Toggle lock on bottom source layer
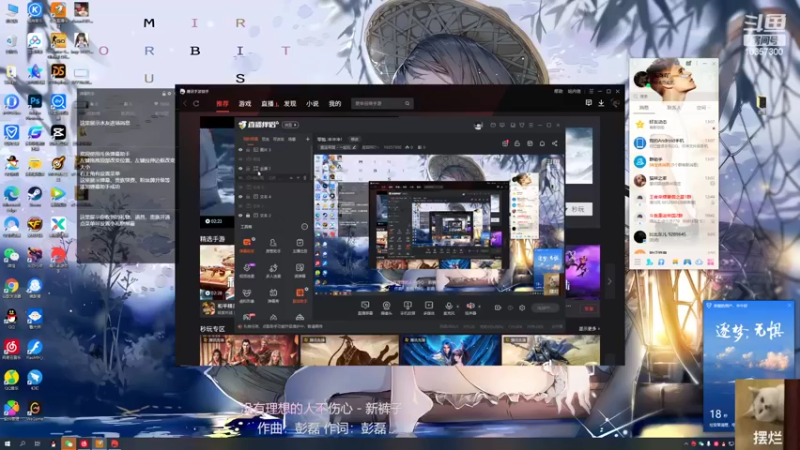This screenshot has height=450, width=800. coord(248,215)
